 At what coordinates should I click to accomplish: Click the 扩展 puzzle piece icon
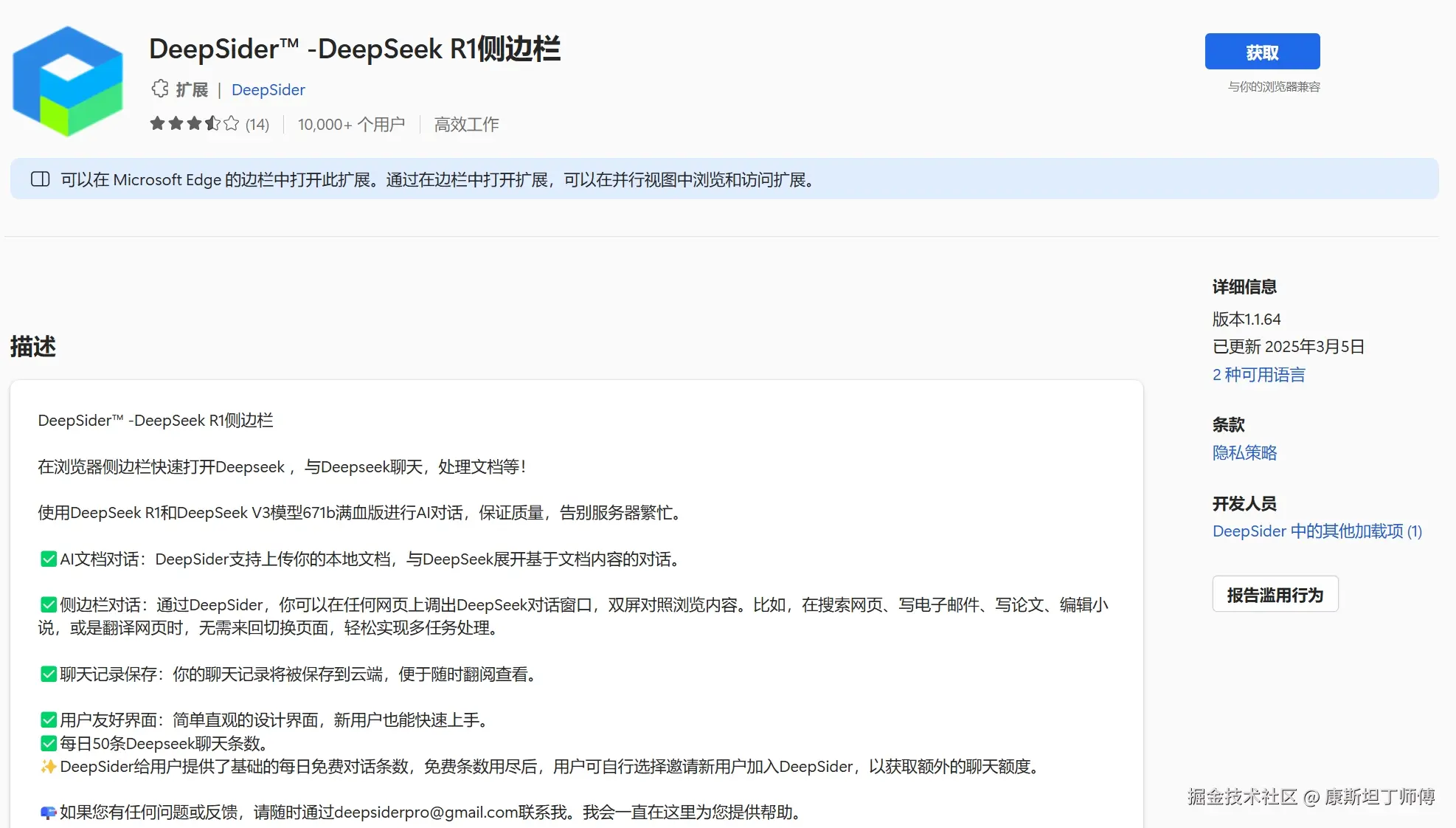159,89
